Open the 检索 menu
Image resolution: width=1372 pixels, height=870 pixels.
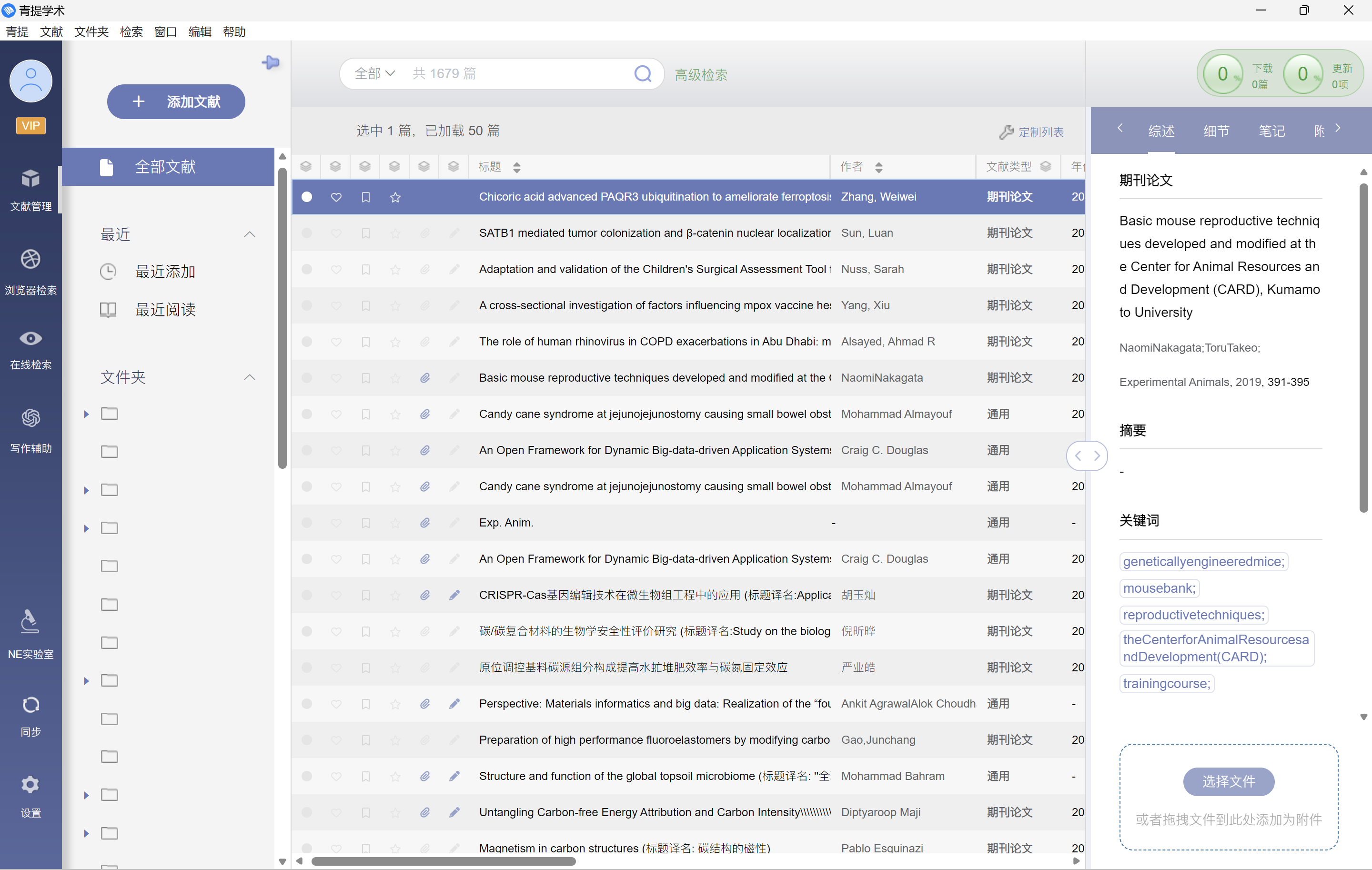[x=131, y=32]
